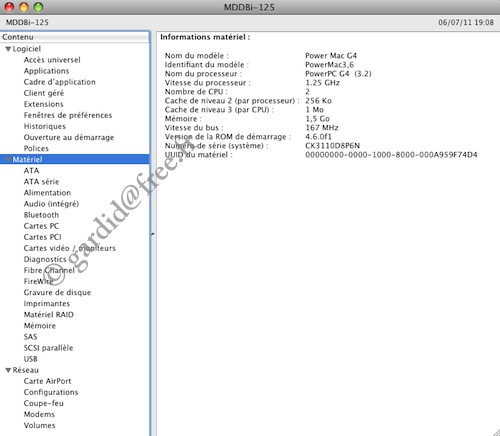Zoom window with green button
The height and width of the screenshot is (436, 500).
point(38,7)
